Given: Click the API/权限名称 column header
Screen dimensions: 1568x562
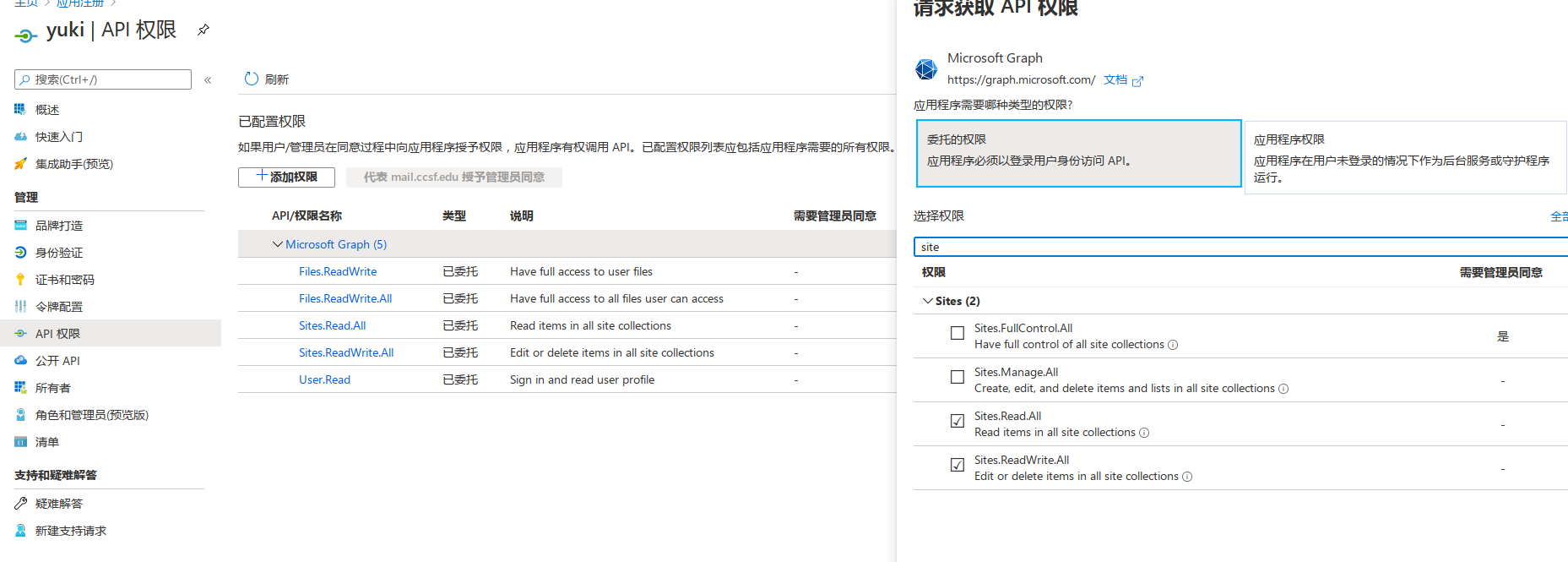Looking at the screenshot, I should 307,216.
